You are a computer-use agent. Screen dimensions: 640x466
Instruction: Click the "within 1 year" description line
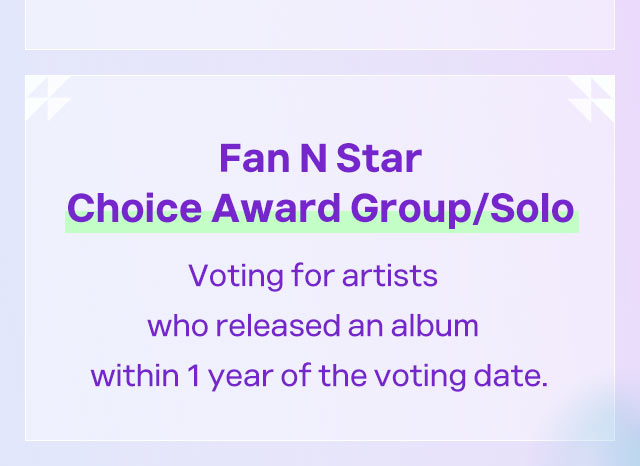pyautogui.click(x=320, y=377)
